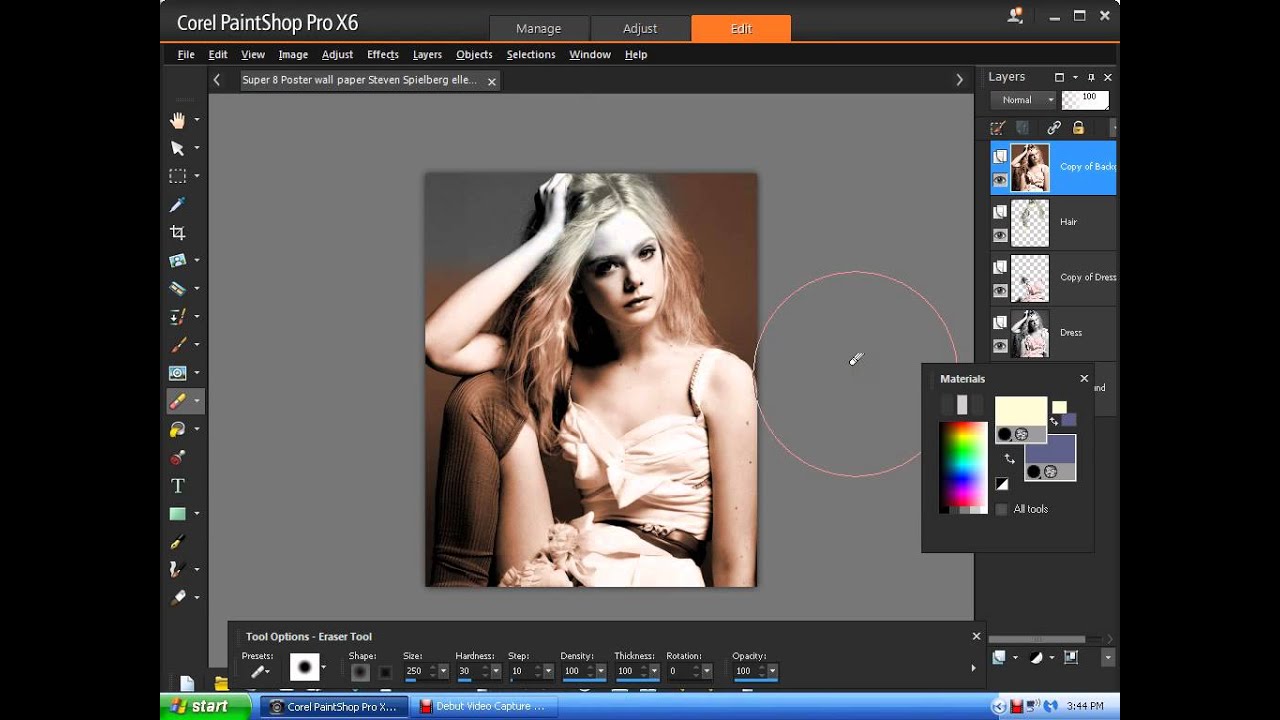Switch to the Manage tab
This screenshot has width=1280, height=720.
click(539, 28)
